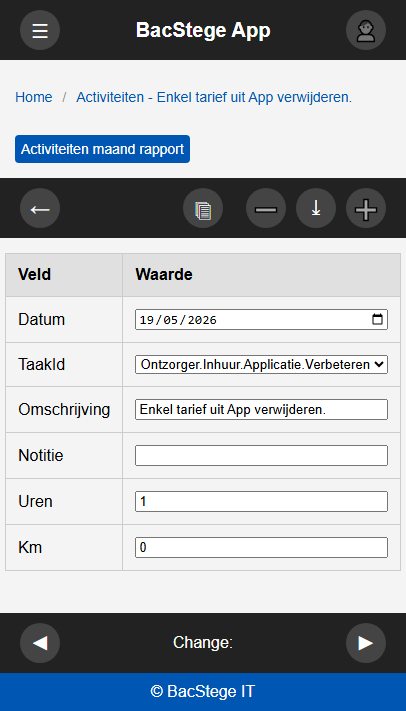Screen dimensions: 406x711
Task: Go back with the left arrow icon
Action: tap(40, 208)
